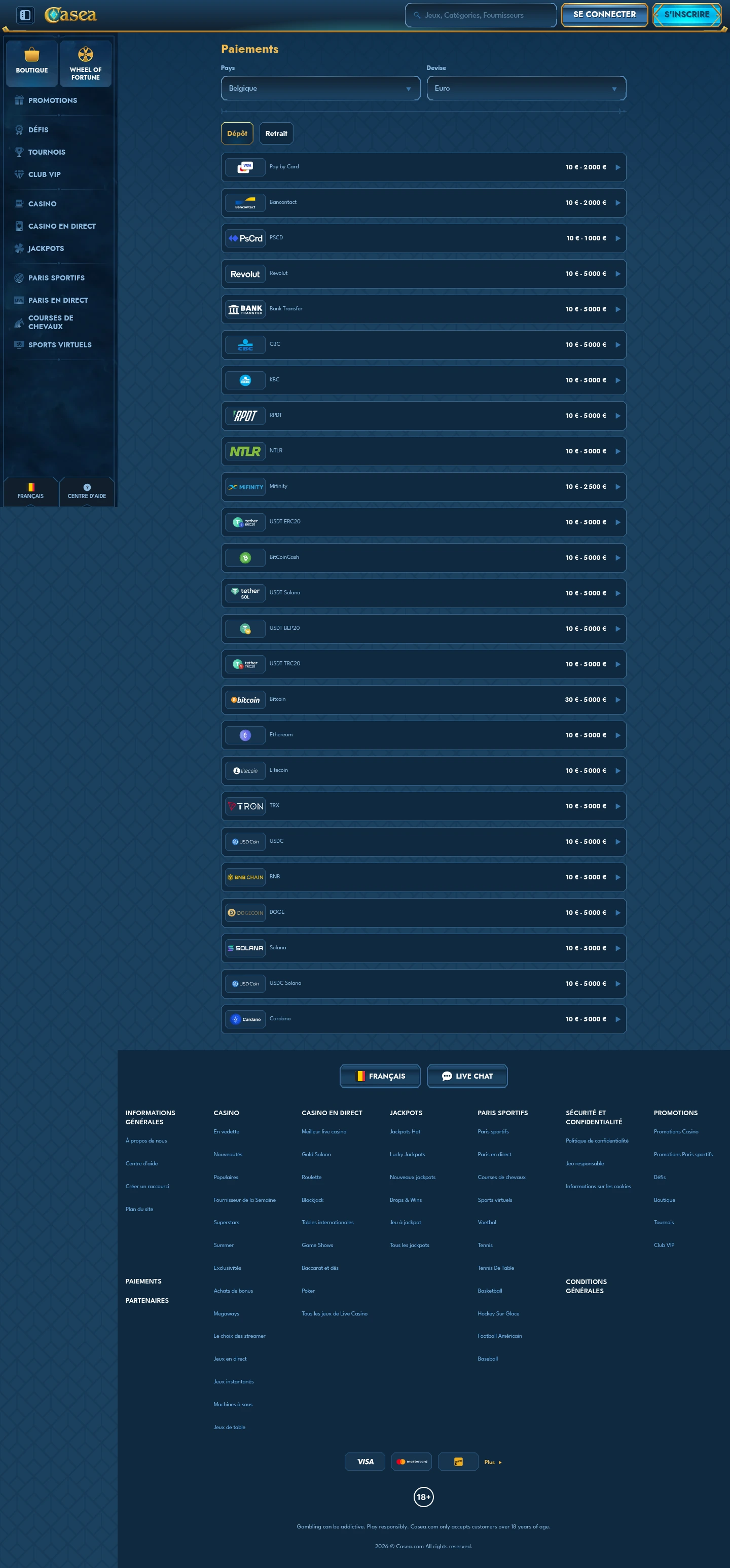Expand the USDC Solana row arrow
This screenshot has width=730, height=1568.
tap(617, 984)
